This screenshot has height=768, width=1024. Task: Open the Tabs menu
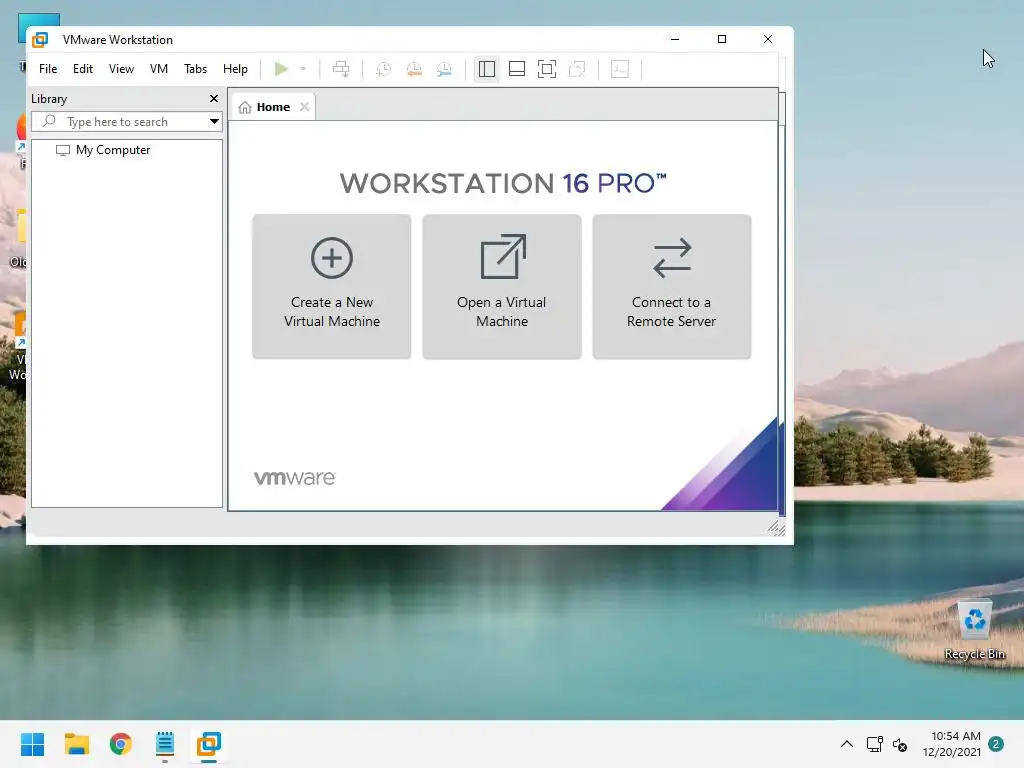tap(195, 69)
